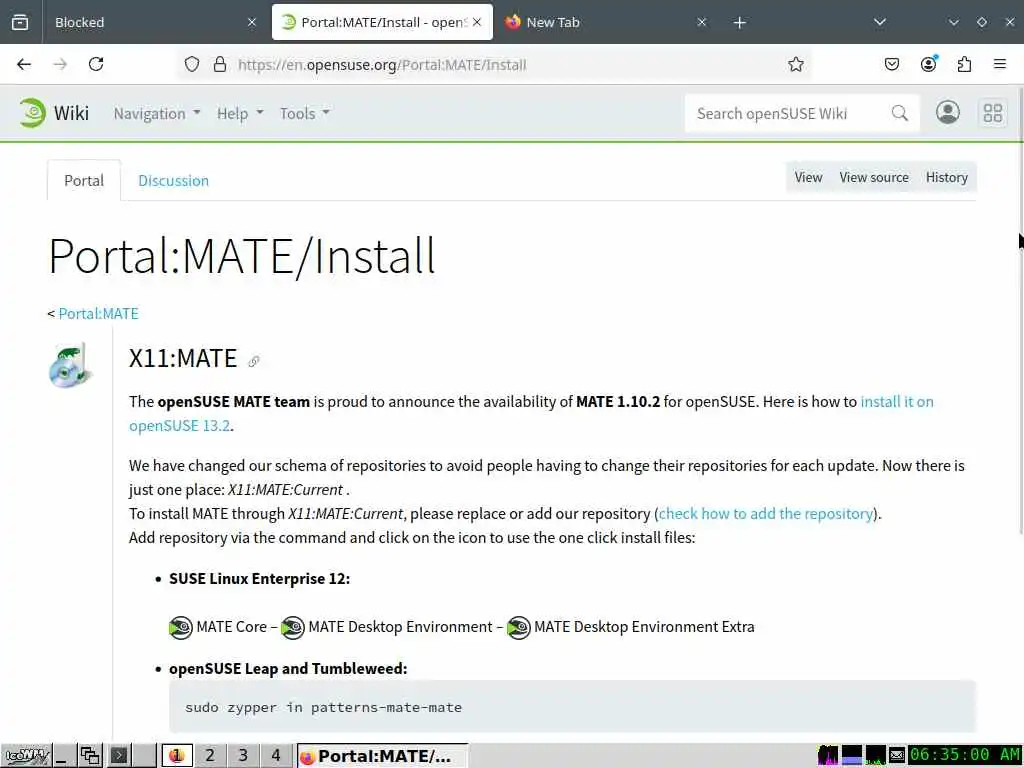Click the X11:MATE section anchor link icon
This screenshot has width=1024, height=768.
point(254,361)
